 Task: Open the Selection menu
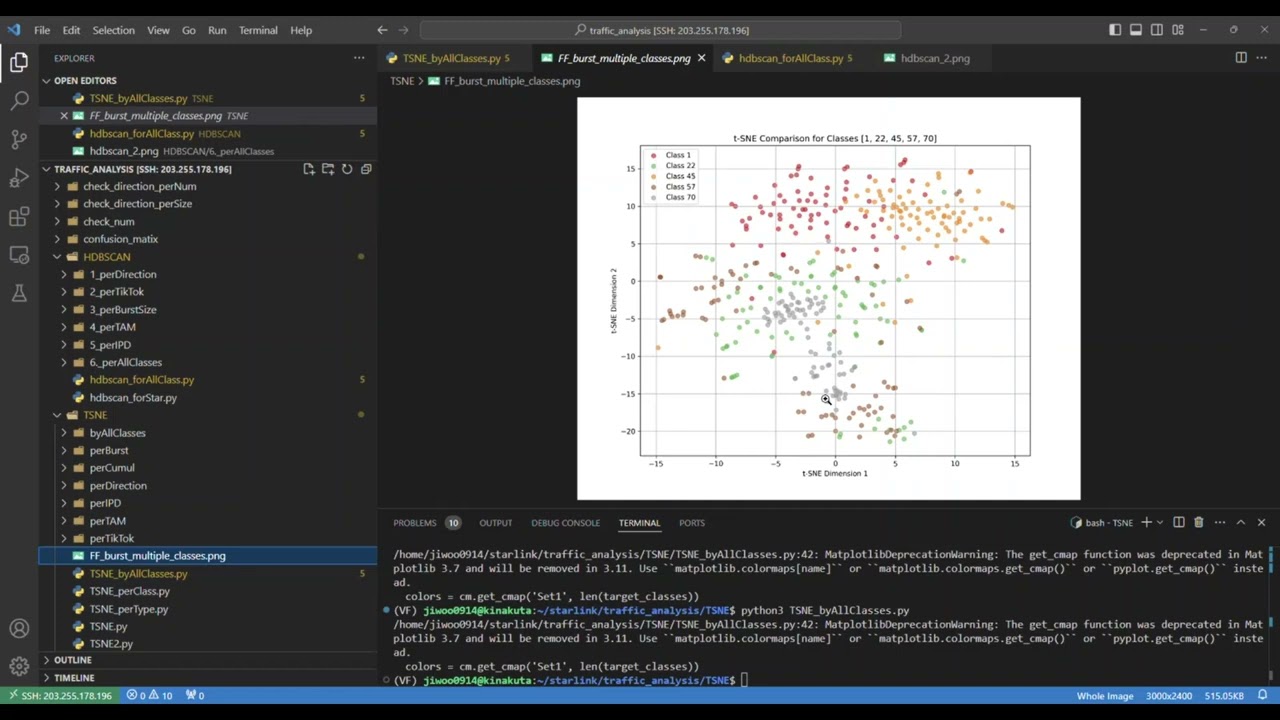click(113, 30)
